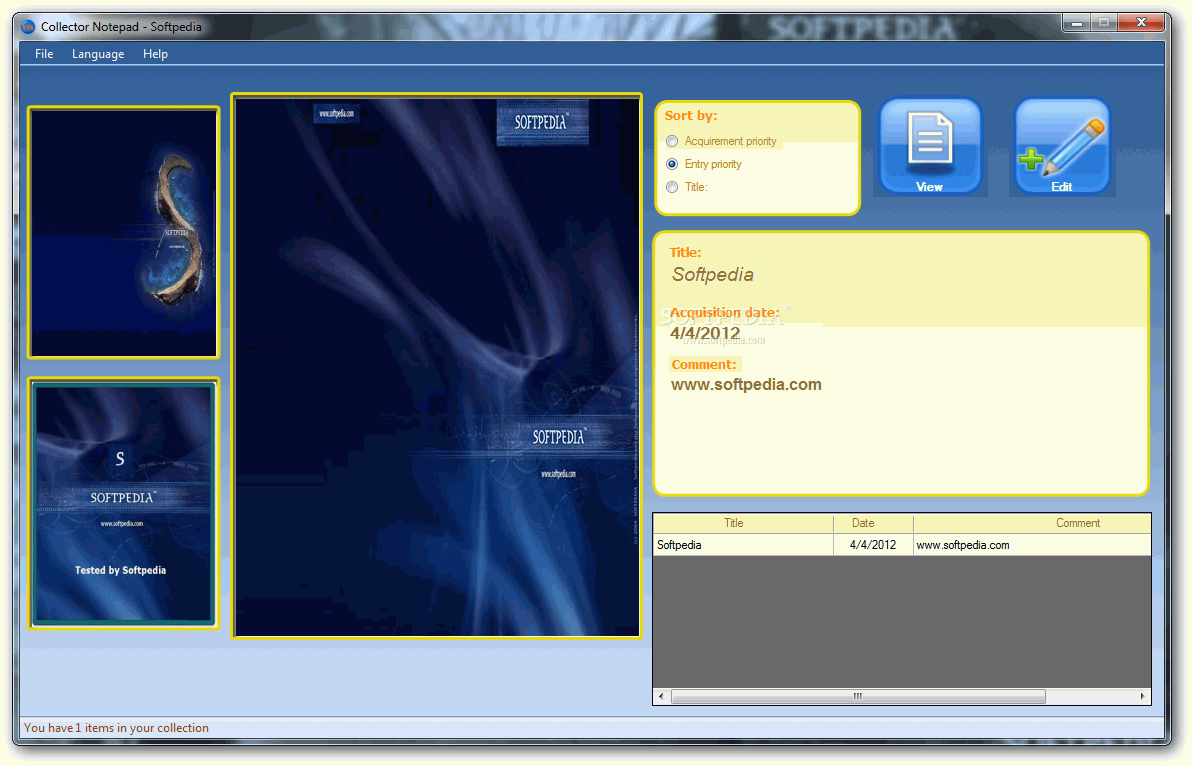Click the acquisition date value 4/4/2012 in details
Screen dimensions: 1192x766
click(x=705, y=333)
